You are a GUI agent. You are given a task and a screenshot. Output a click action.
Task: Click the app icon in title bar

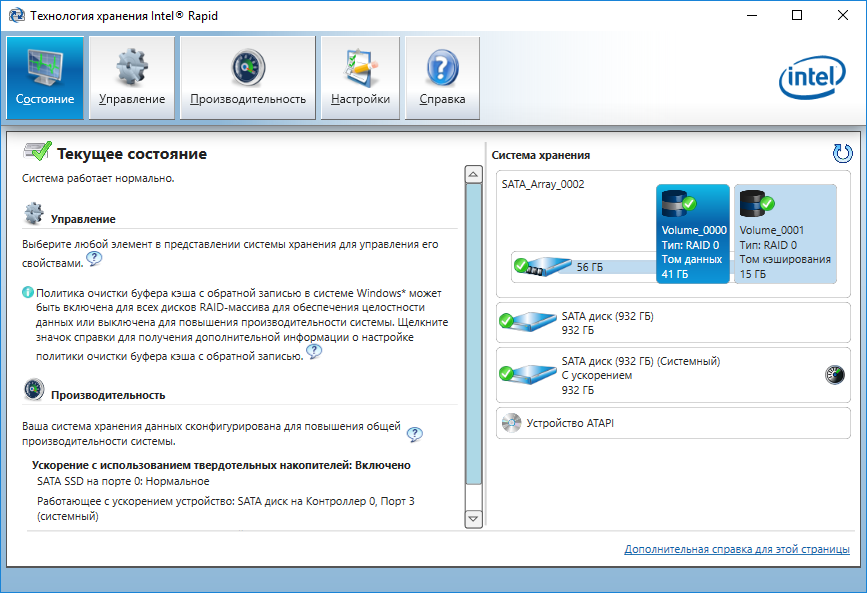[17, 15]
